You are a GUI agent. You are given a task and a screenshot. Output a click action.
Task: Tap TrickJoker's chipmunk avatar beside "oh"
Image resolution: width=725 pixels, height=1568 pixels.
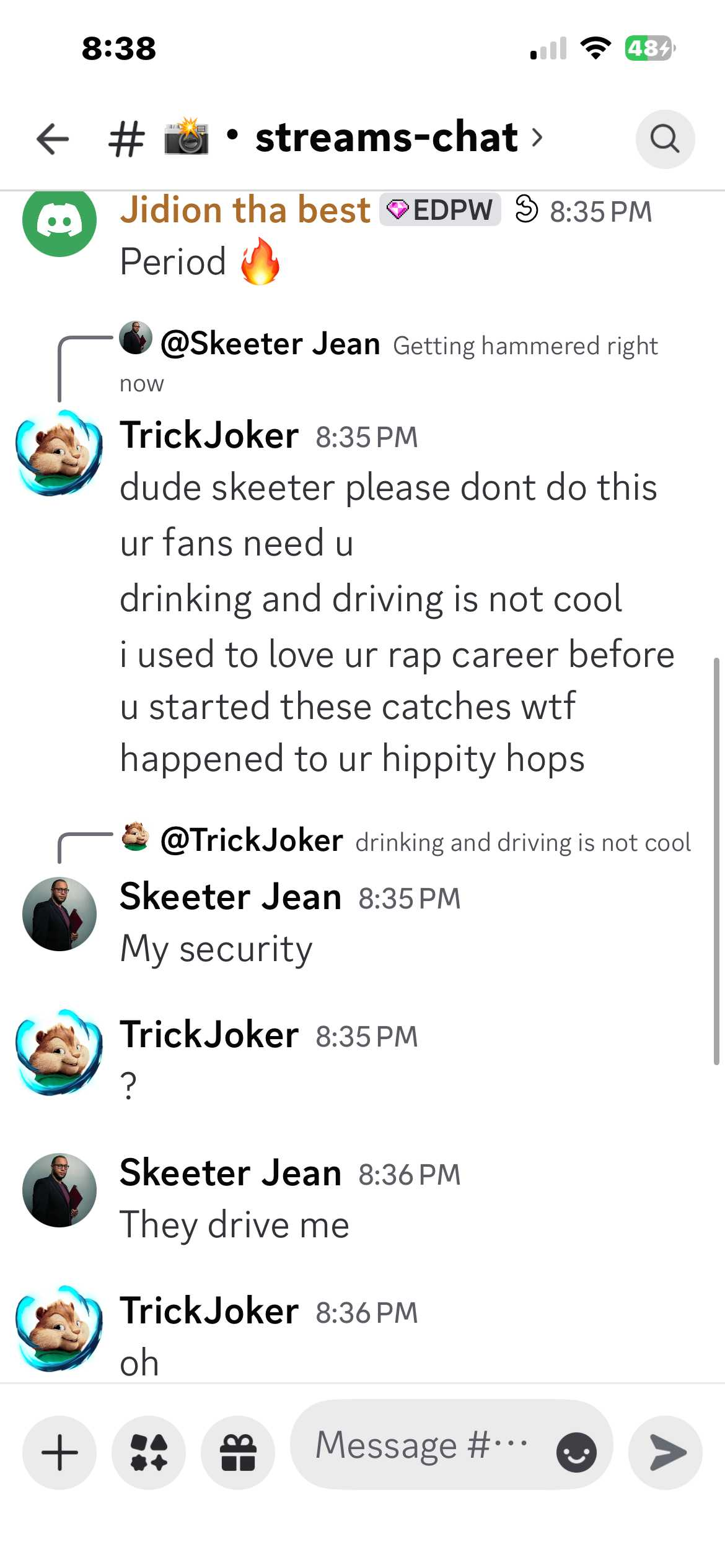(x=59, y=1328)
